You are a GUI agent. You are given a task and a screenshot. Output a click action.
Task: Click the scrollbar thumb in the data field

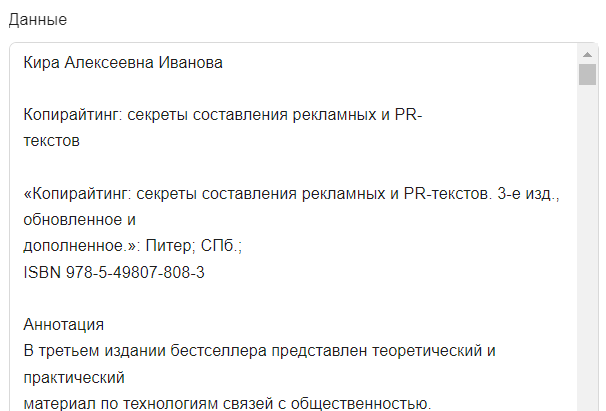tap(587, 75)
